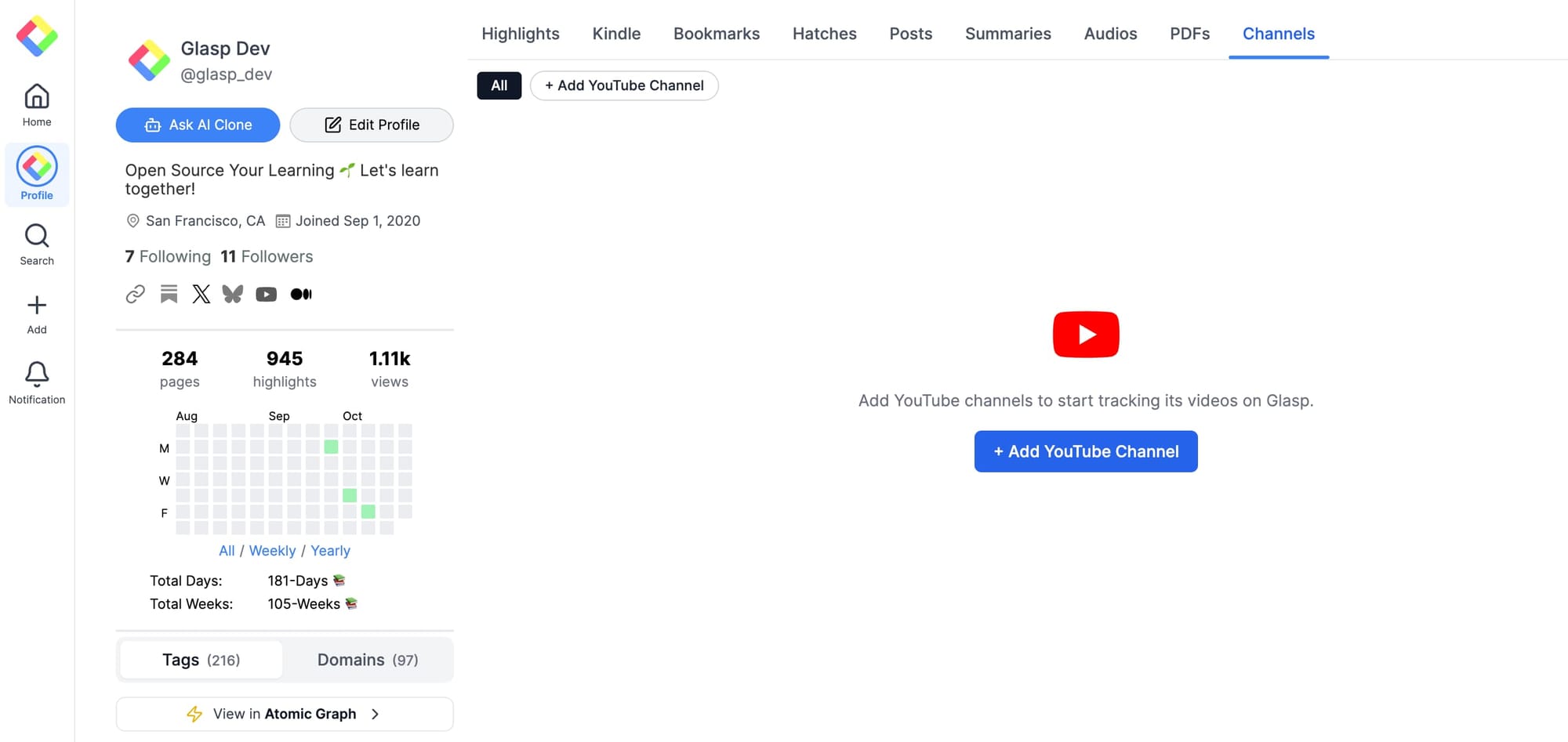Select the All channel filter chip
The height and width of the screenshot is (742, 1568).
[499, 85]
